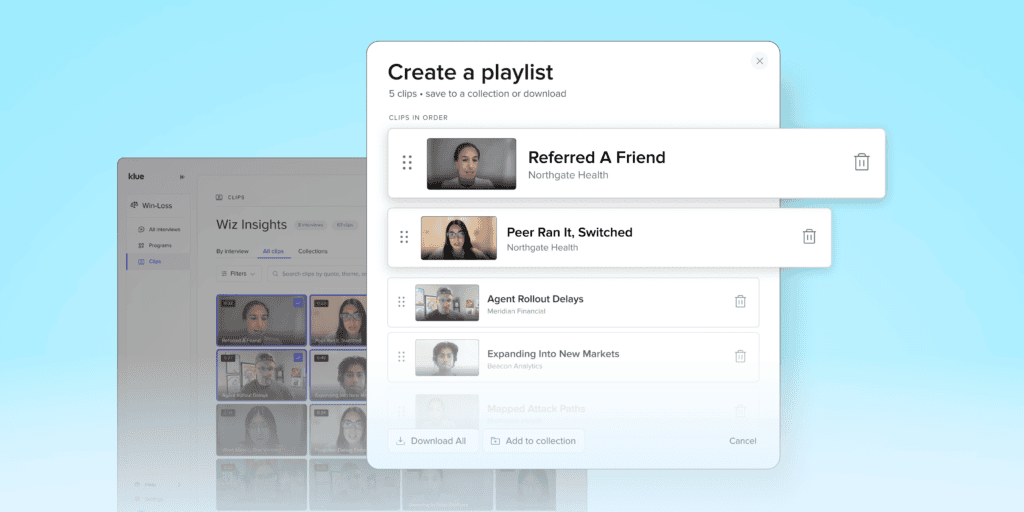Click the Agent Rollout Delays drag handle
Image resolution: width=1024 pixels, height=512 pixels.
coord(401,302)
